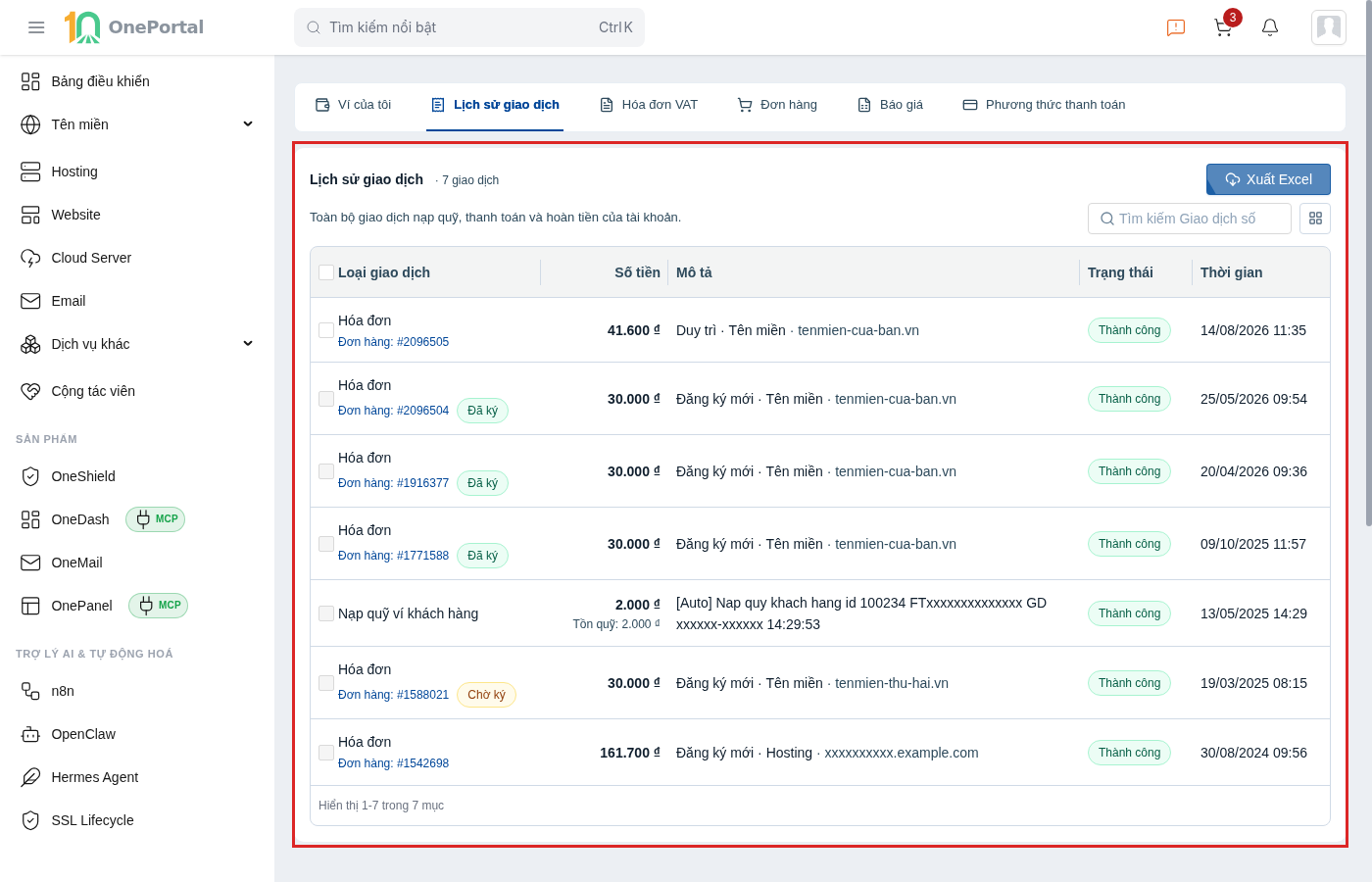Open the user avatar menu
This screenshot has height=882, width=1372.
tap(1329, 27)
